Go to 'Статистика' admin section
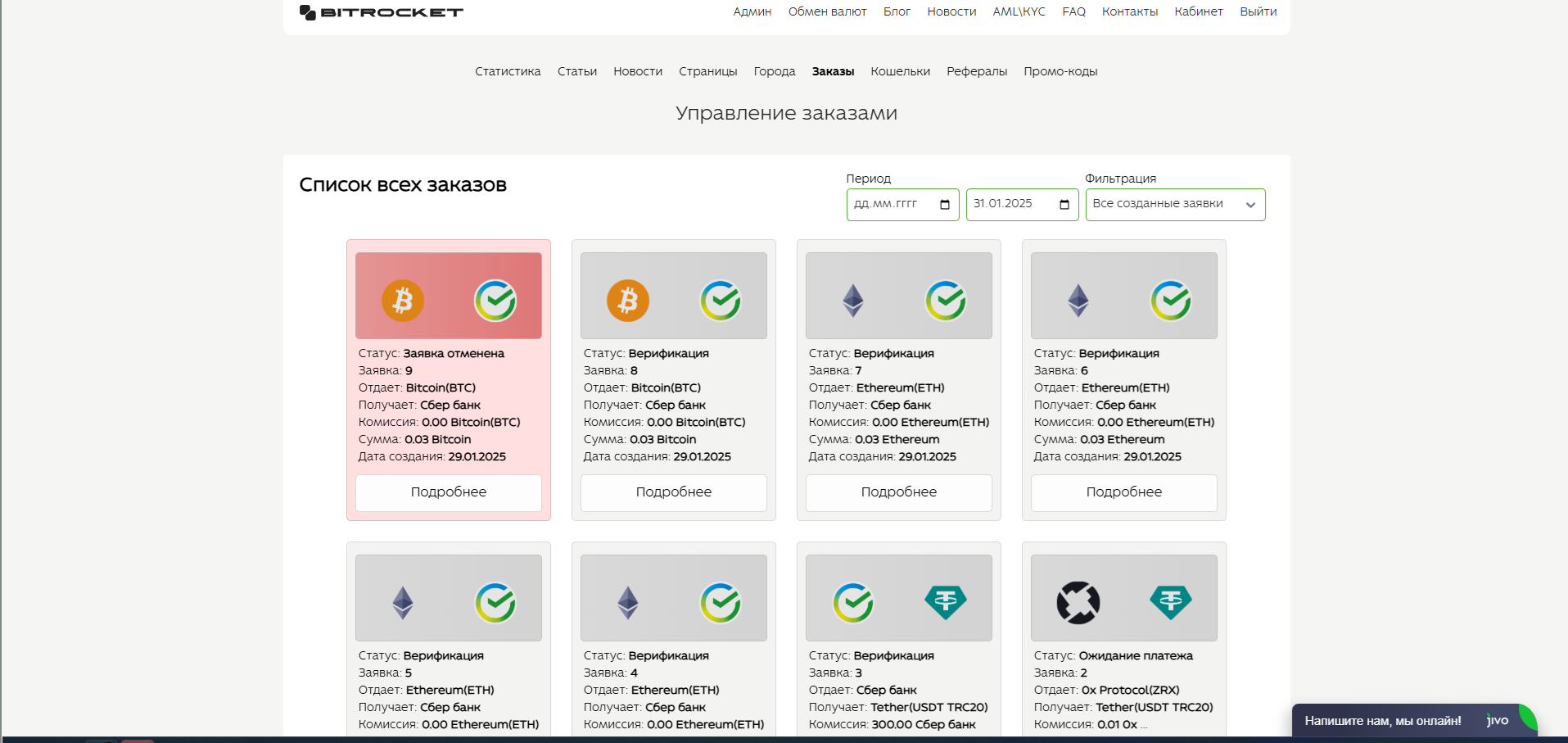The height and width of the screenshot is (743, 1568). [508, 71]
